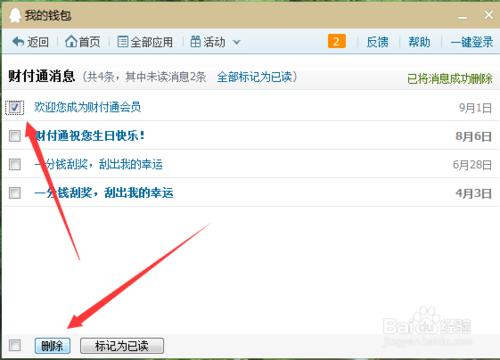Click the 财付通消息 heading

tap(42, 76)
